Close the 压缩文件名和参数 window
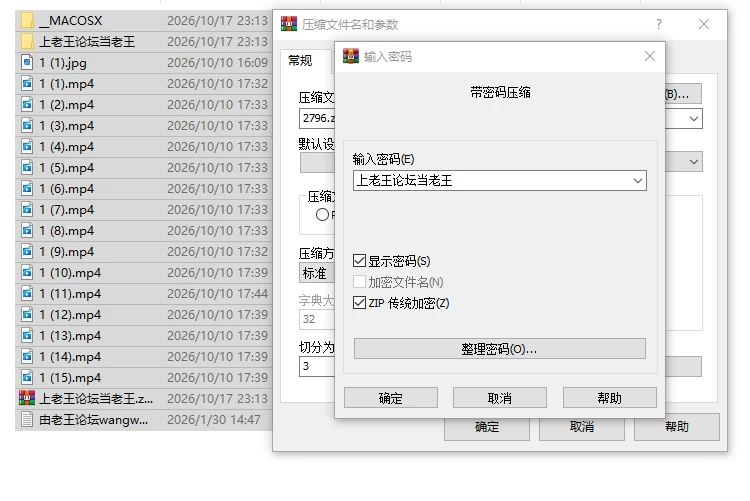Screen dimensions: 750x501 [704, 24]
